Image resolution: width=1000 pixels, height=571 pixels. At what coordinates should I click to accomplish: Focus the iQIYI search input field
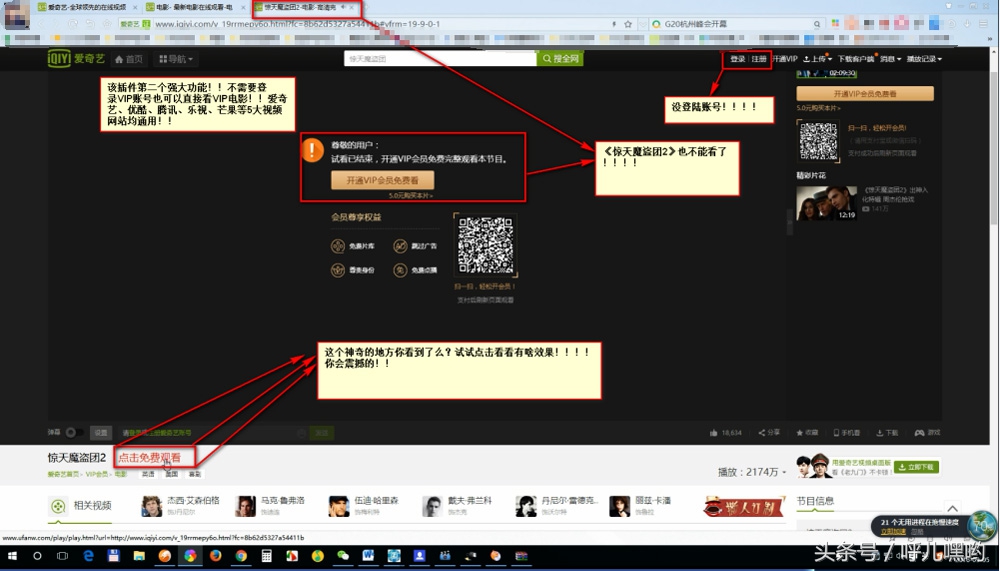[440, 59]
